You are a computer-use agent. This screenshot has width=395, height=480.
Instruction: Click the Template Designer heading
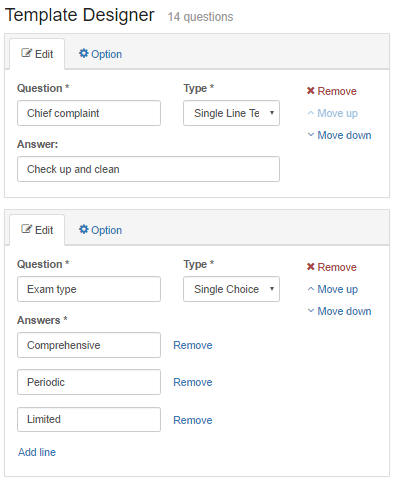(x=80, y=15)
